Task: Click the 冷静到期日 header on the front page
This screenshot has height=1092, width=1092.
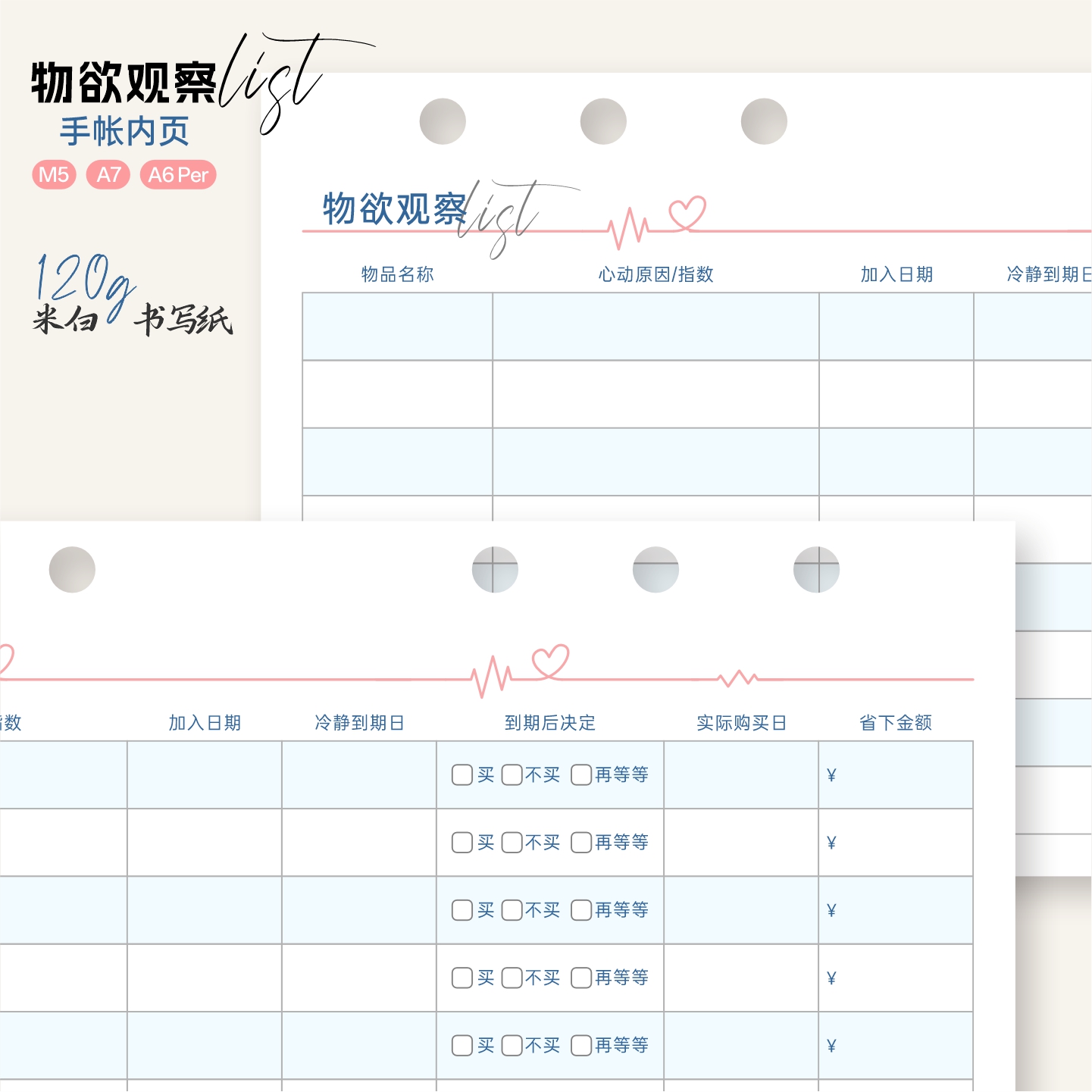Action: coord(359,723)
